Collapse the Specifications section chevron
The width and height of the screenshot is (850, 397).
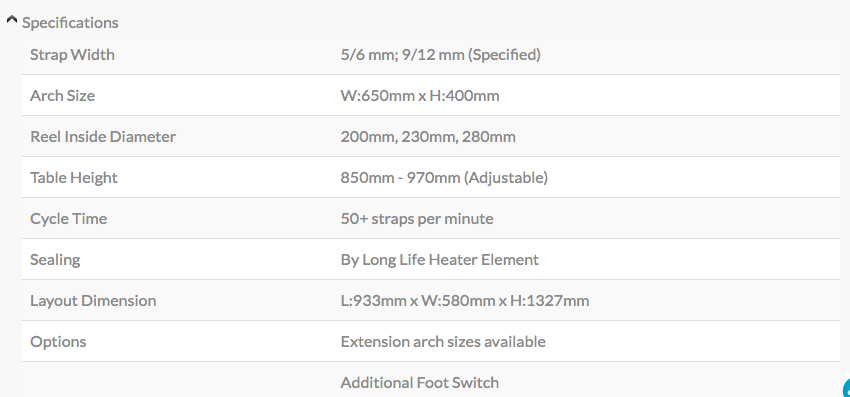click(12, 20)
